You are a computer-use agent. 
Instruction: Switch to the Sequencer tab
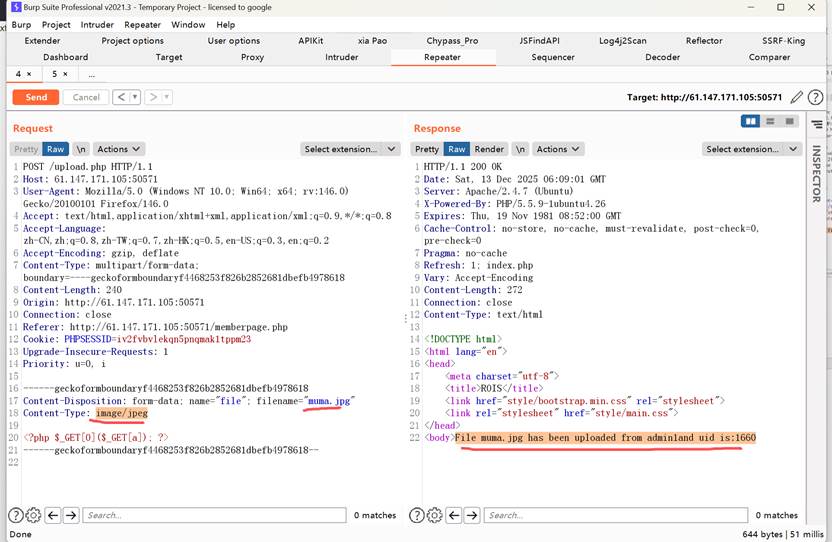553,57
